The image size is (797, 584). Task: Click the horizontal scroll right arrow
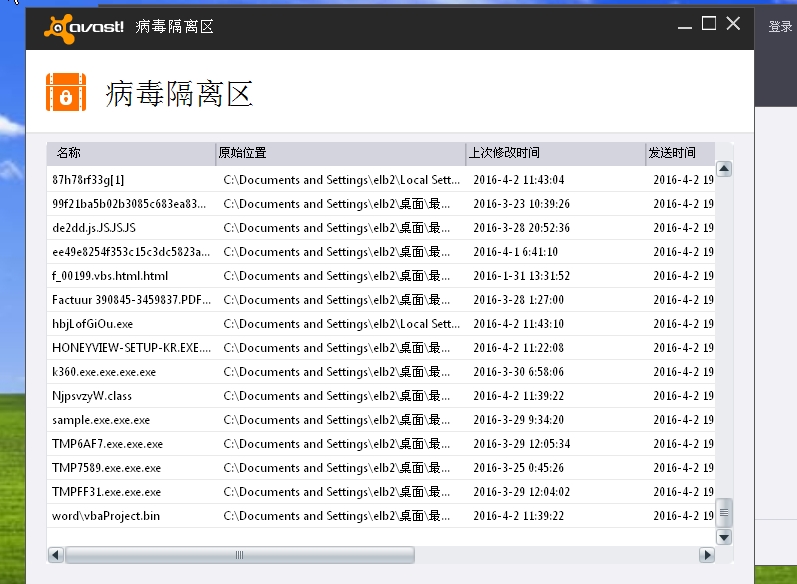(707, 554)
